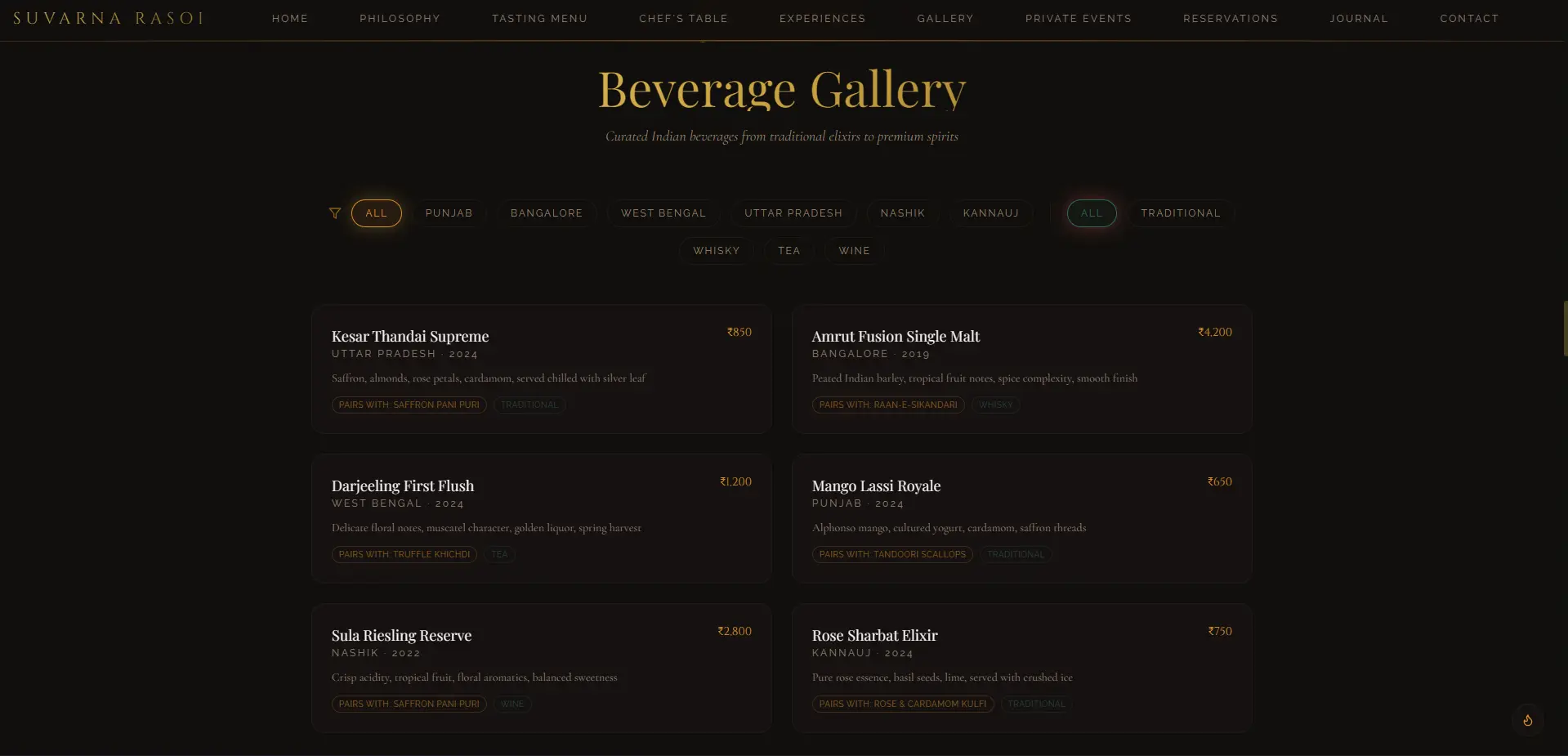
Task: Open the GALLERY menu item
Action: (945, 18)
